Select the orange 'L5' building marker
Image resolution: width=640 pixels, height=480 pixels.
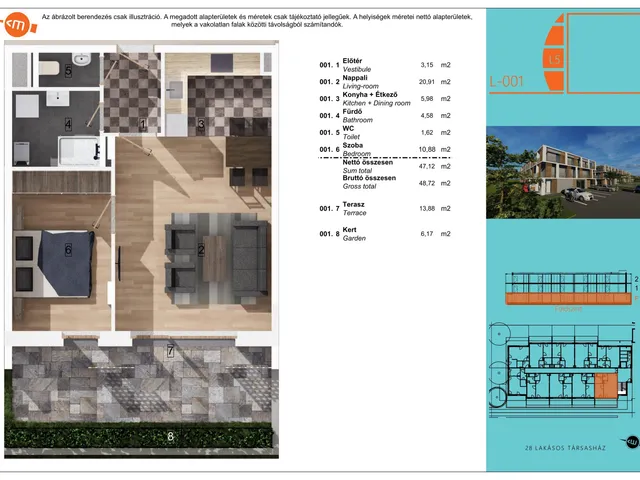click(554, 60)
